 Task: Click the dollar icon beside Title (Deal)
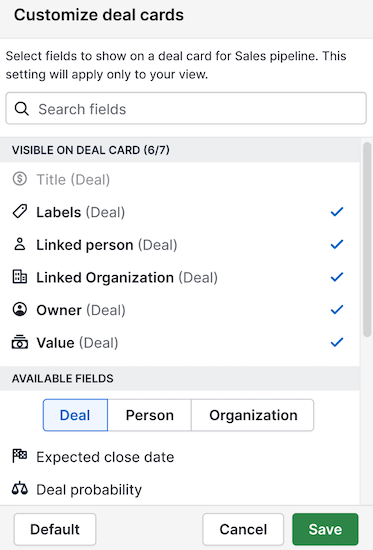coord(20,179)
